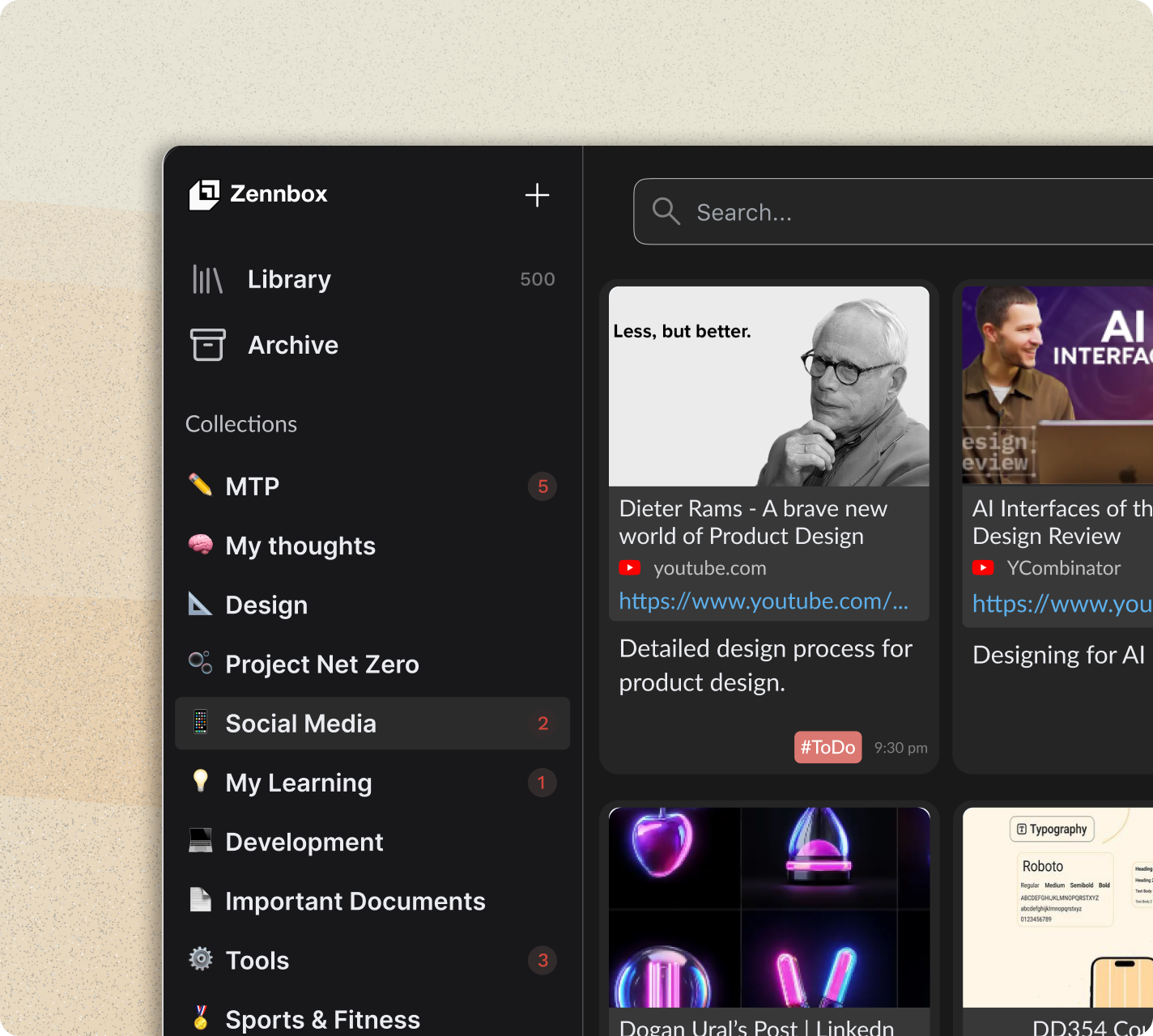Click the Collections heading
Viewport: 1153px width, 1036px height.
click(x=241, y=424)
